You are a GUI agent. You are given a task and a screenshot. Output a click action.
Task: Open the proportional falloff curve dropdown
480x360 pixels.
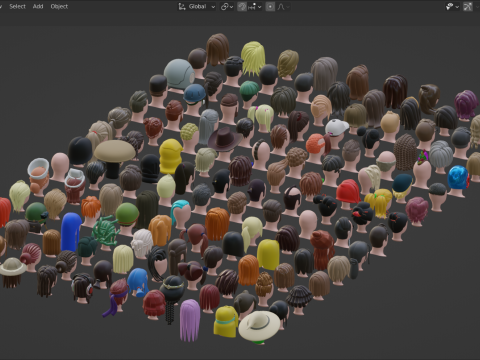point(283,6)
